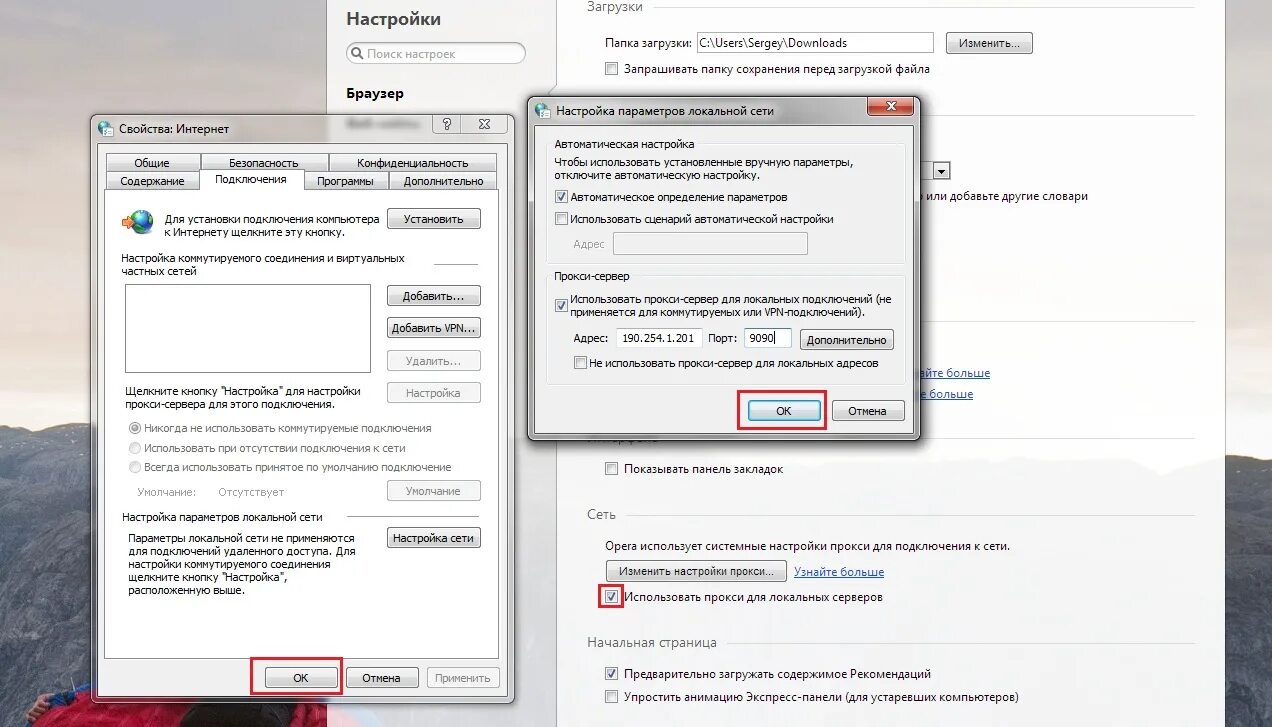Click the Добавить VPN... button
Viewport: 1272px width, 727px height.
tap(433, 328)
